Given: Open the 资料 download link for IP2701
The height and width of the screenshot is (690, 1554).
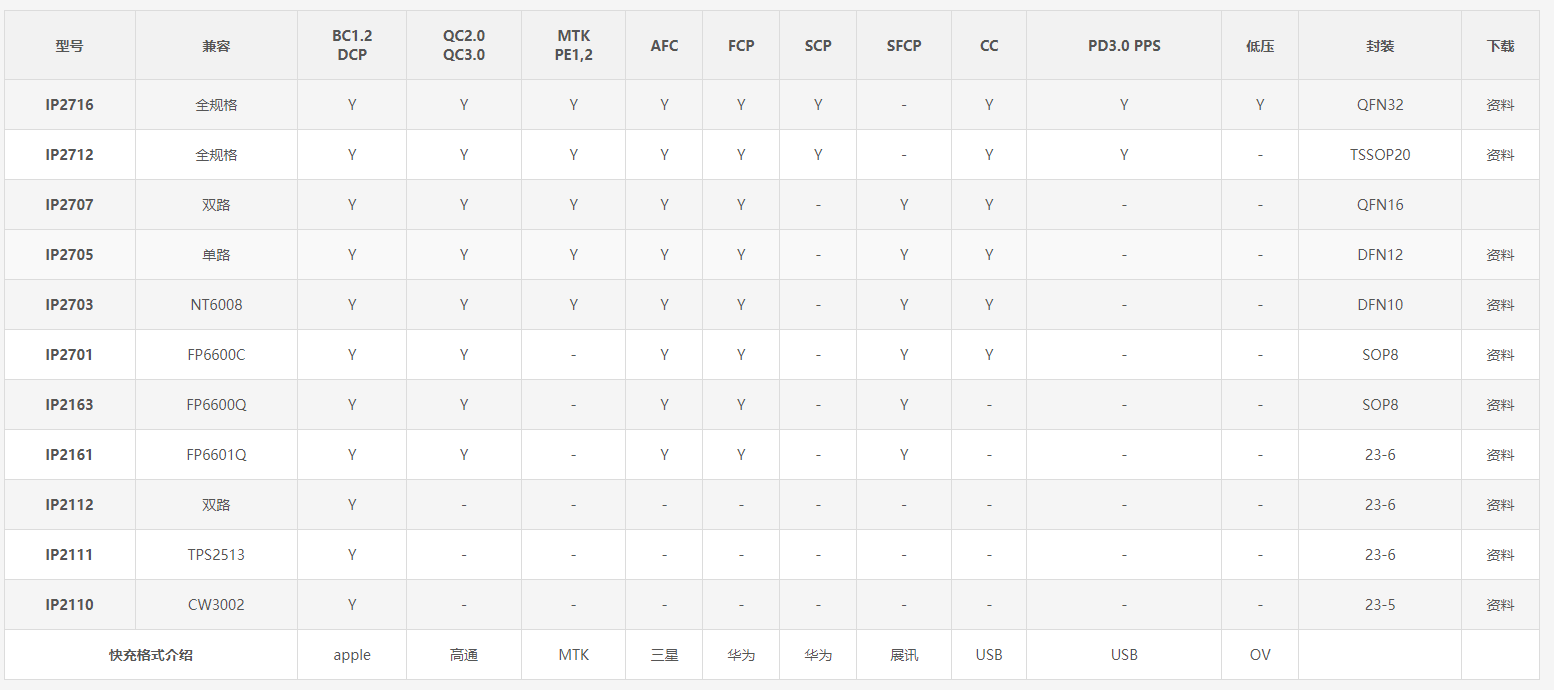Looking at the screenshot, I should (x=1500, y=355).
